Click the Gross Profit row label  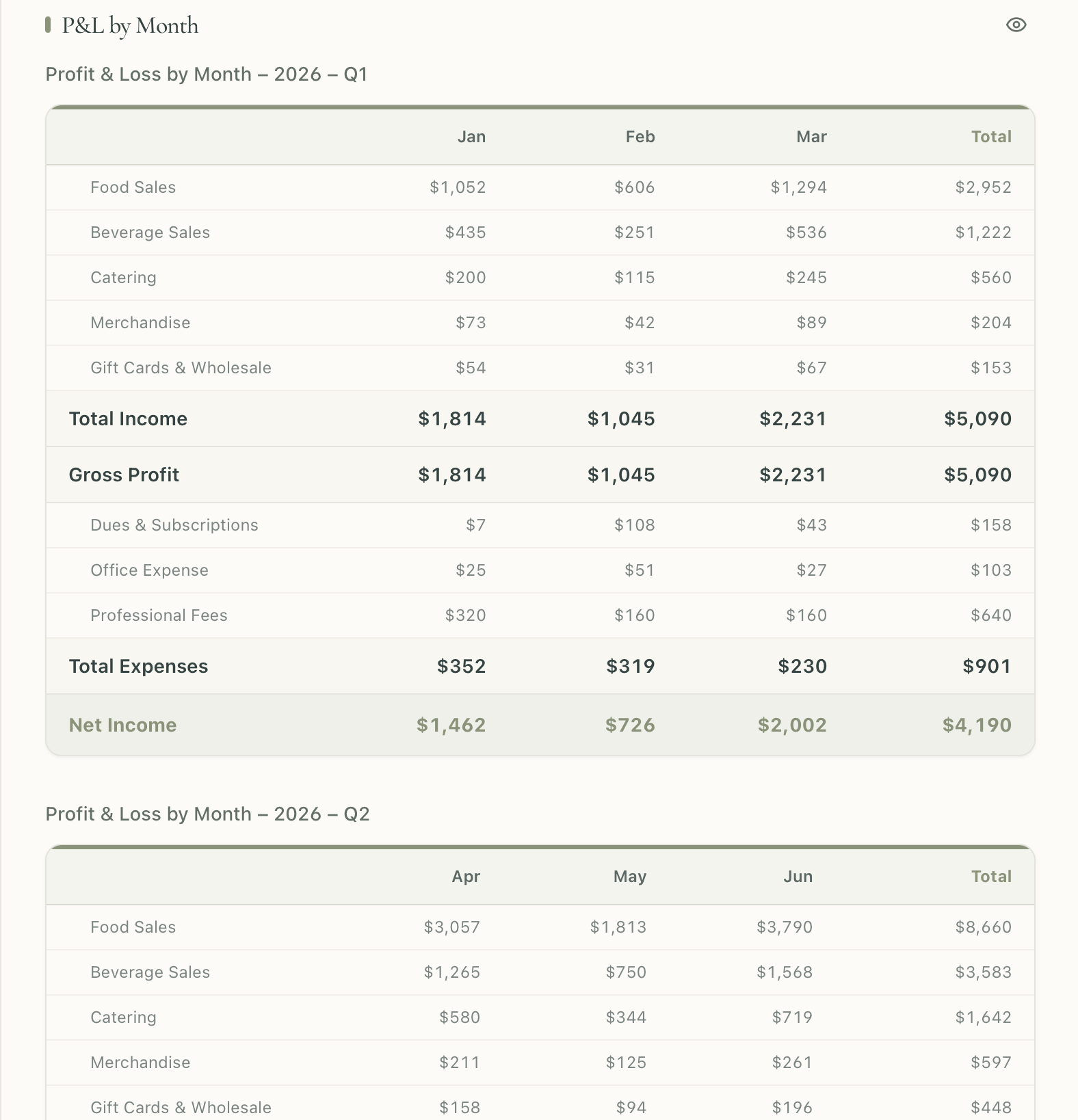click(124, 475)
